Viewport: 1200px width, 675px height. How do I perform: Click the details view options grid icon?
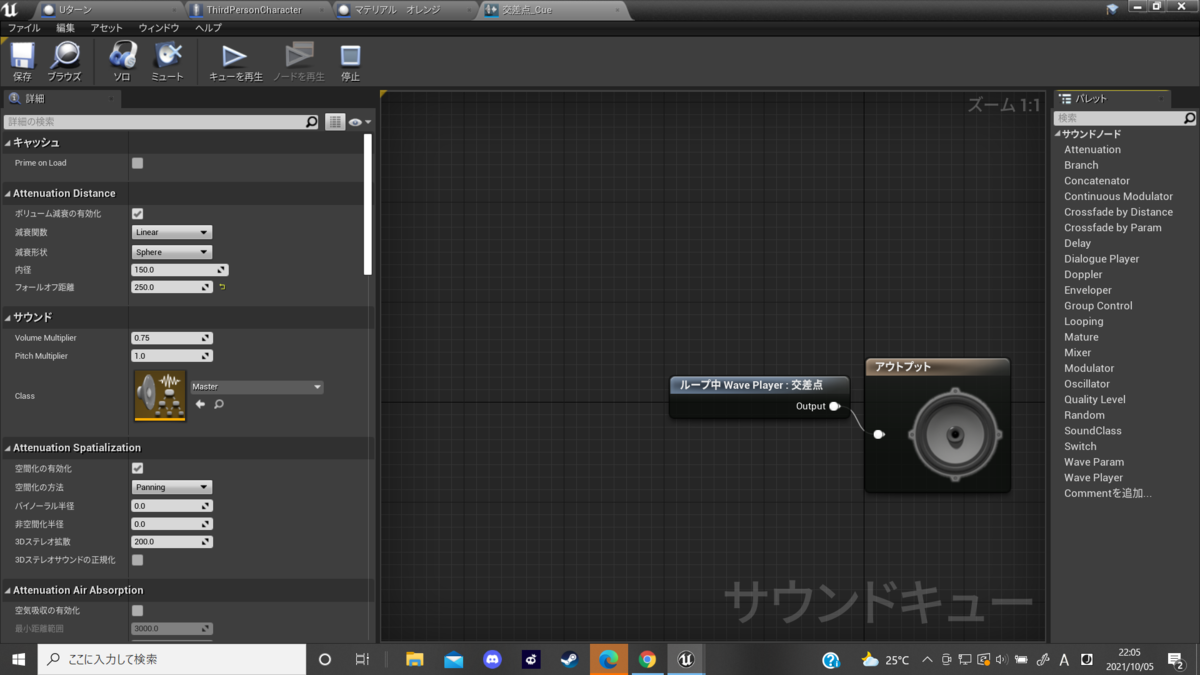tap(335, 122)
